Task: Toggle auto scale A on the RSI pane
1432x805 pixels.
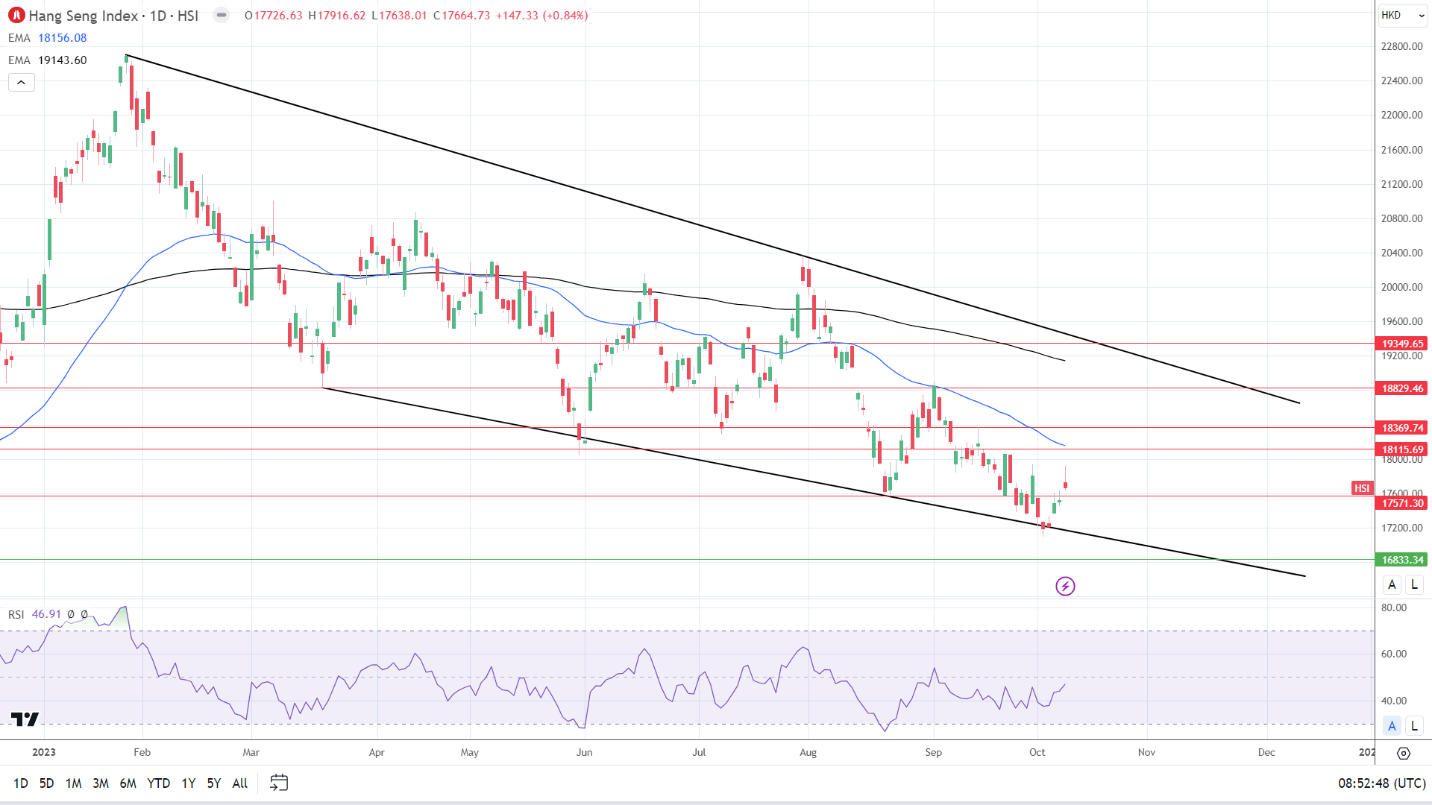Action: point(1392,726)
